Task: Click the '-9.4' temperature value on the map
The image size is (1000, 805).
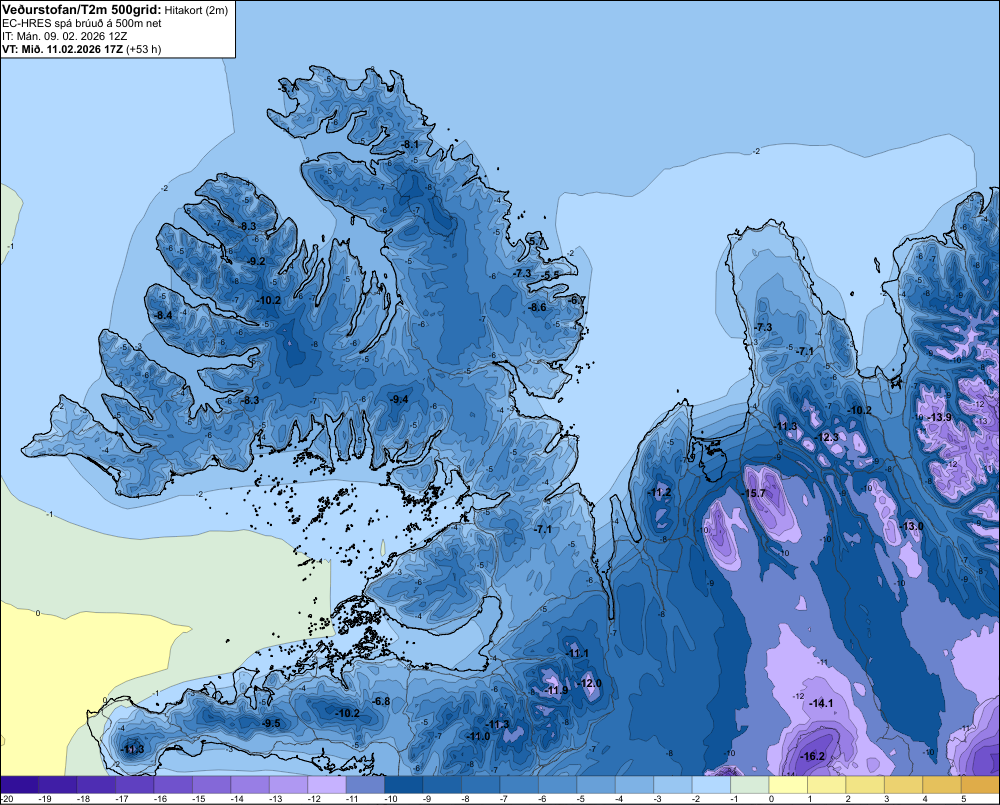Action: click(x=399, y=399)
